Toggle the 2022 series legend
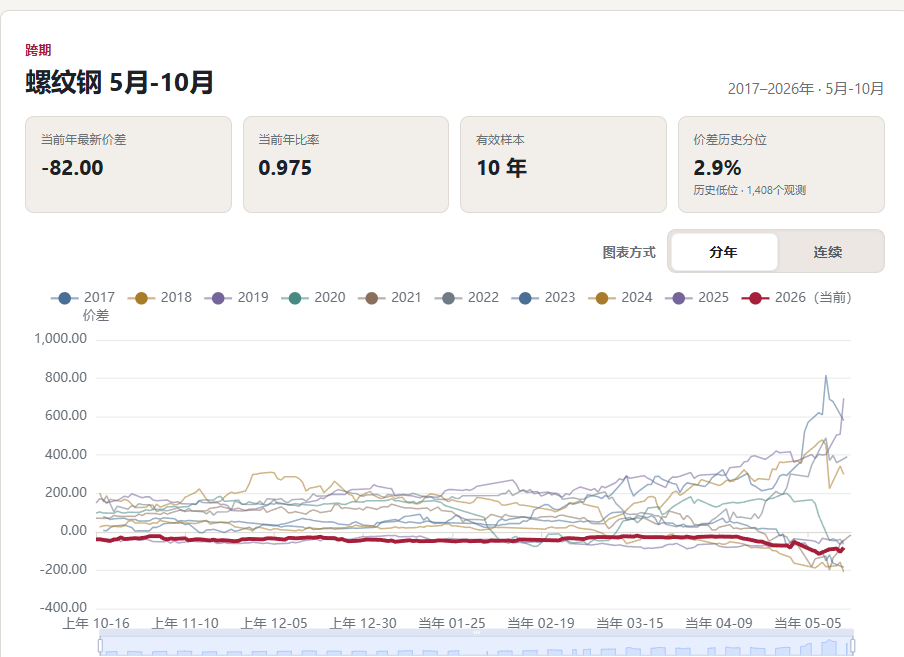 click(466, 297)
